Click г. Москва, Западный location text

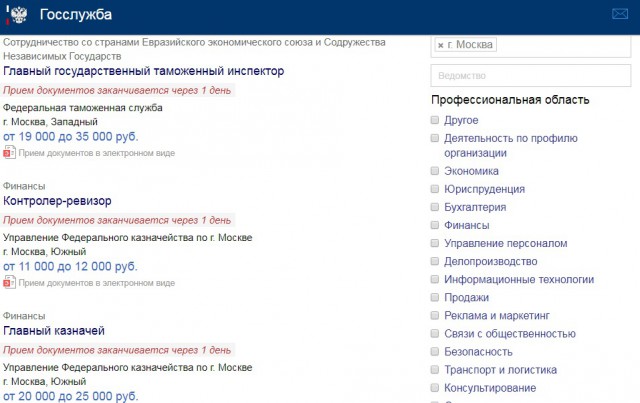pyautogui.click(x=50, y=122)
